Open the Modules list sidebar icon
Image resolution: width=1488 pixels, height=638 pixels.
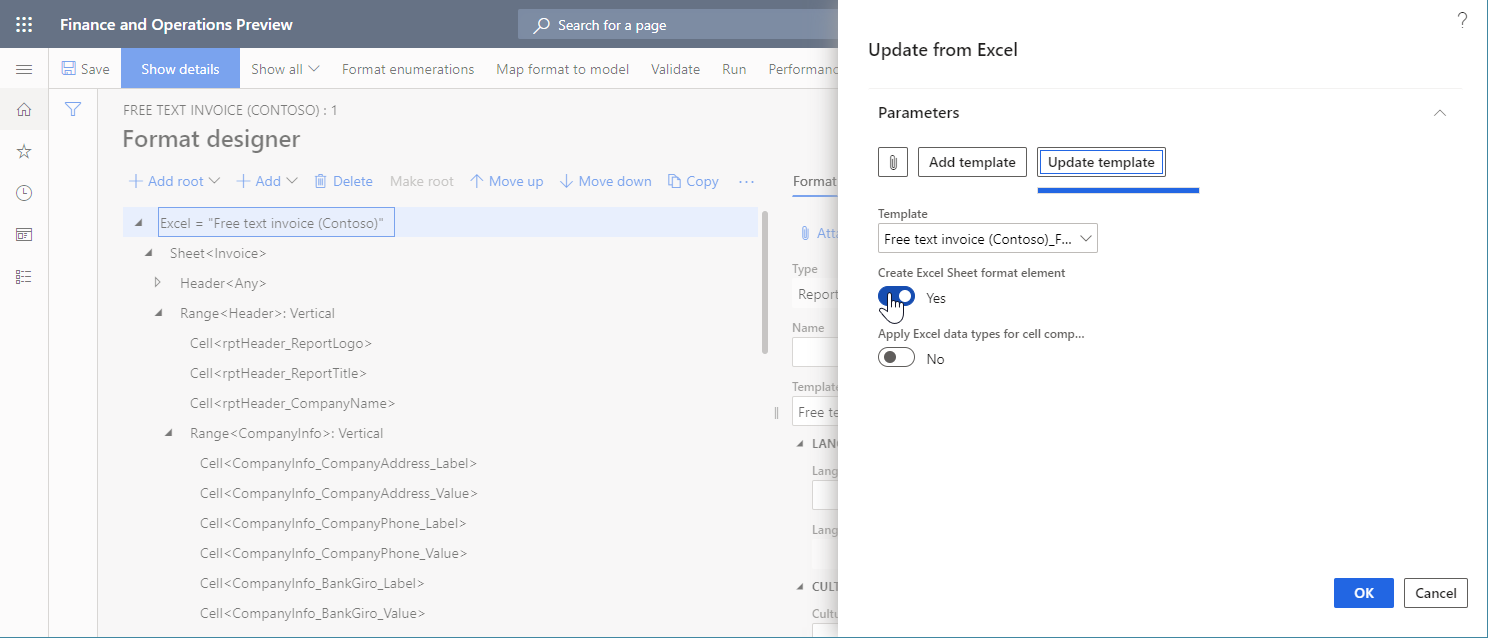coord(24,276)
